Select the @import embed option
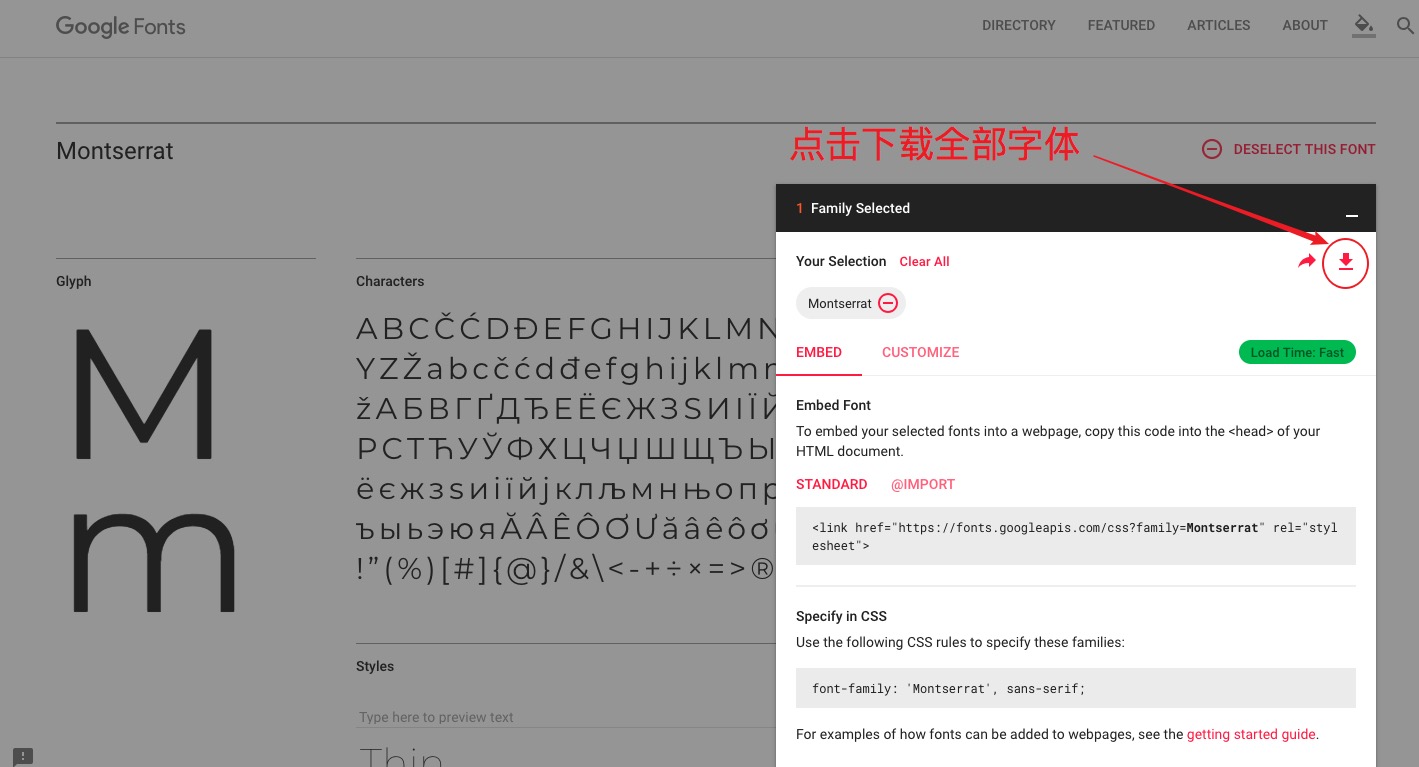 923,484
